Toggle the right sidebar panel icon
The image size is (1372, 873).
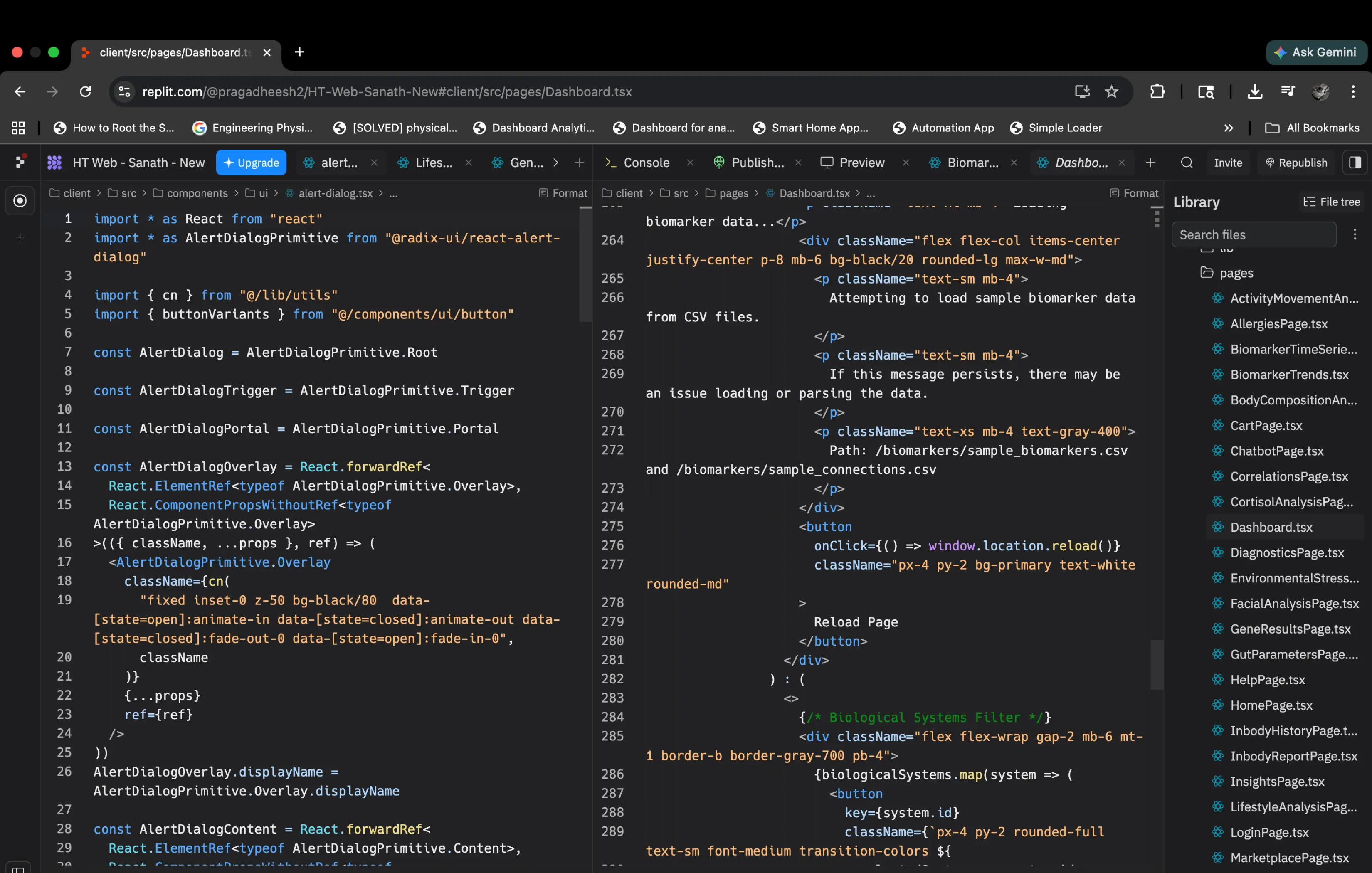[1355, 163]
